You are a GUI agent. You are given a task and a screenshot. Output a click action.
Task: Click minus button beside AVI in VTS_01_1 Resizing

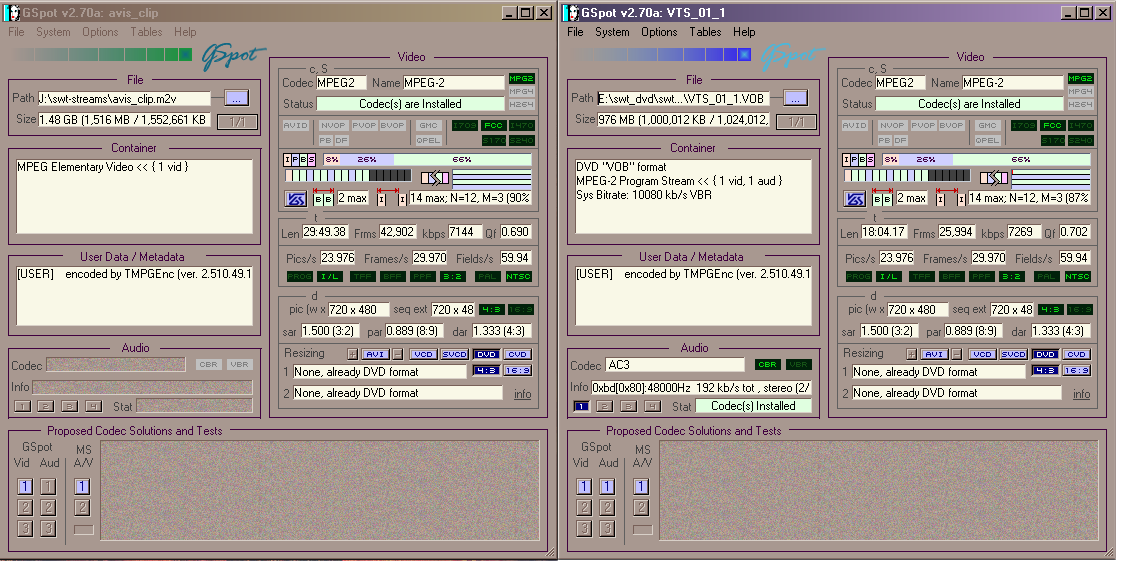(x=955, y=354)
